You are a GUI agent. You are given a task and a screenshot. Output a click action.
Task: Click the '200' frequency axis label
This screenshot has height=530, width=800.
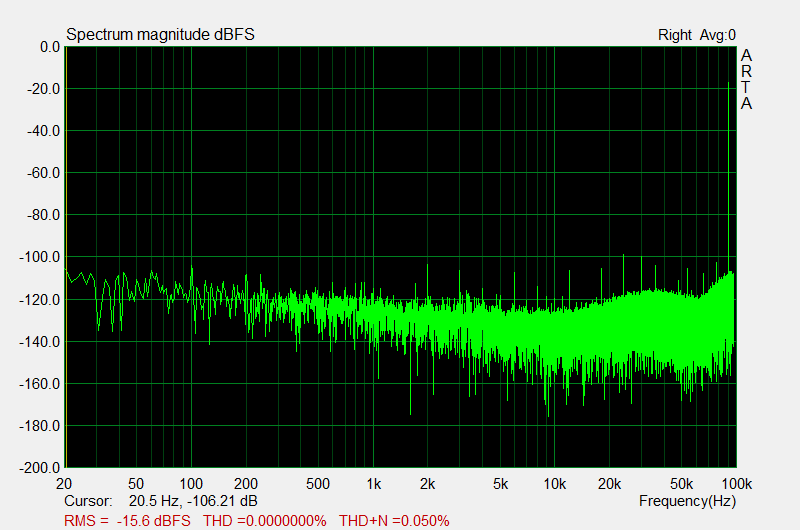[x=245, y=484]
